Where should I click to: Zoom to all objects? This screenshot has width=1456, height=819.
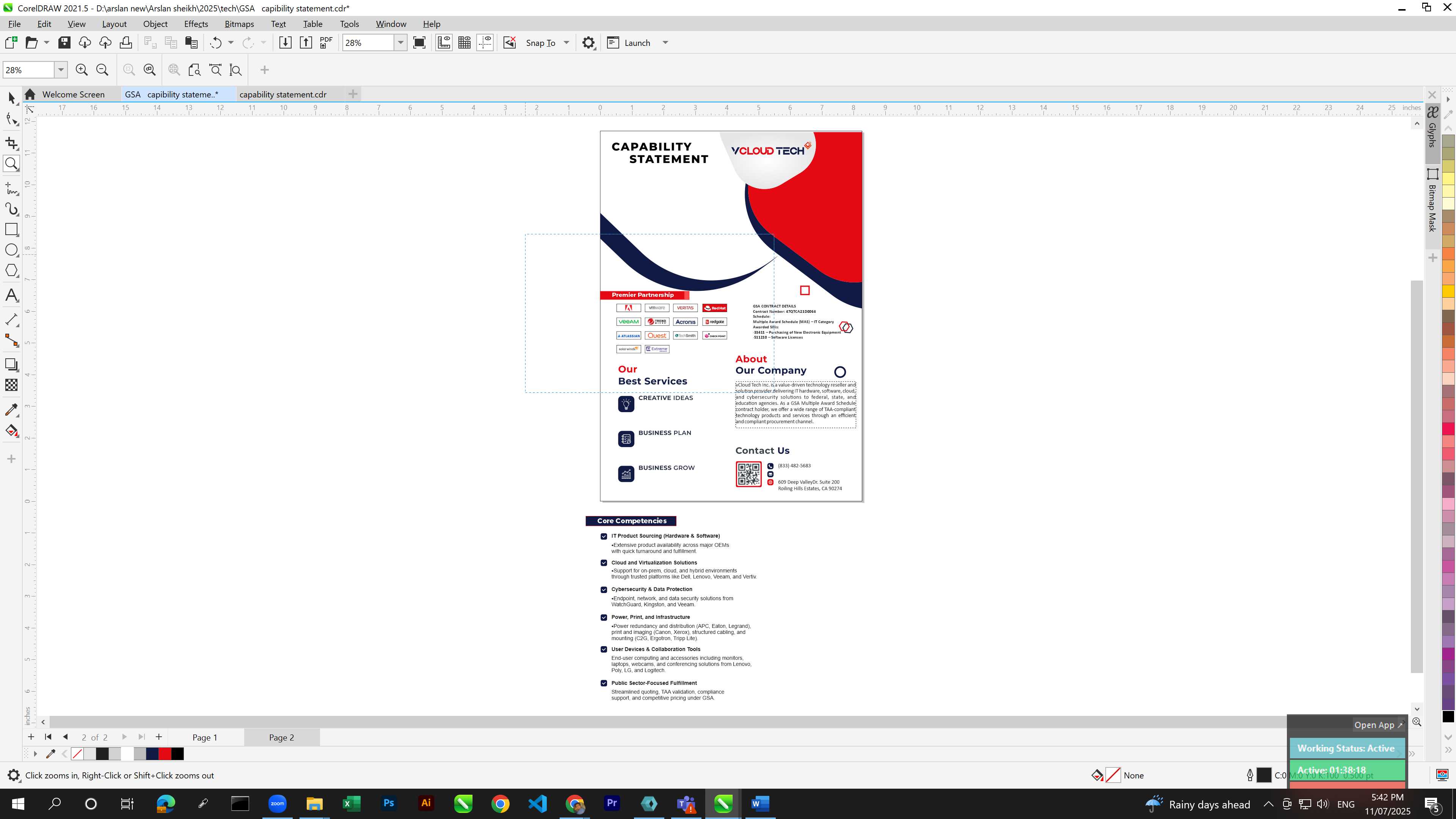point(150,70)
